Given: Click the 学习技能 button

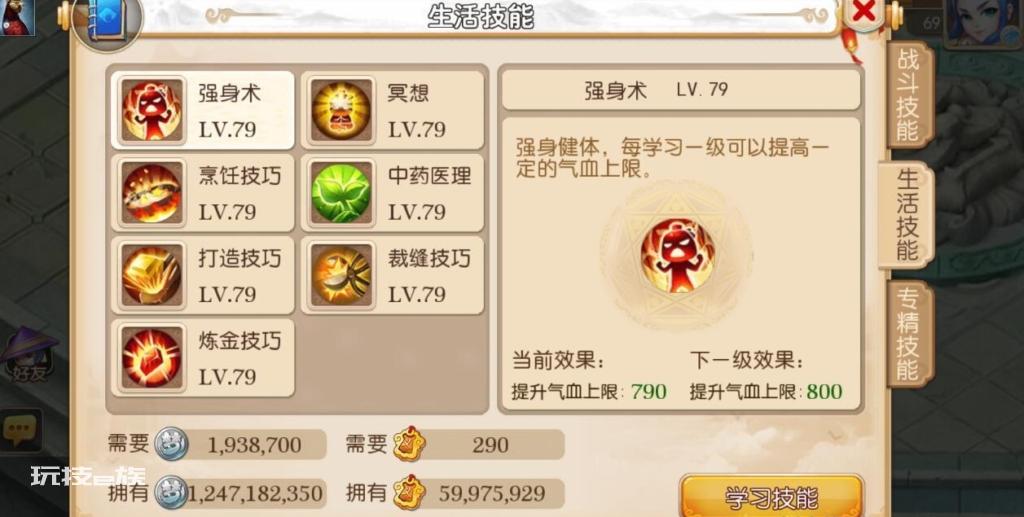Looking at the screenshot, I should pos(771,497).
